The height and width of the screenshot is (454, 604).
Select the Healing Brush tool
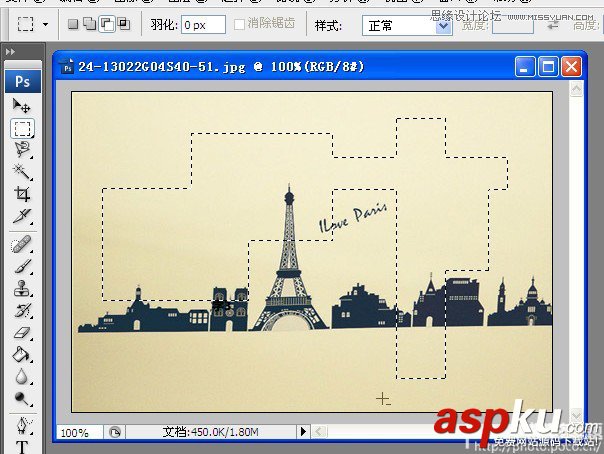(x=22, y=244)
